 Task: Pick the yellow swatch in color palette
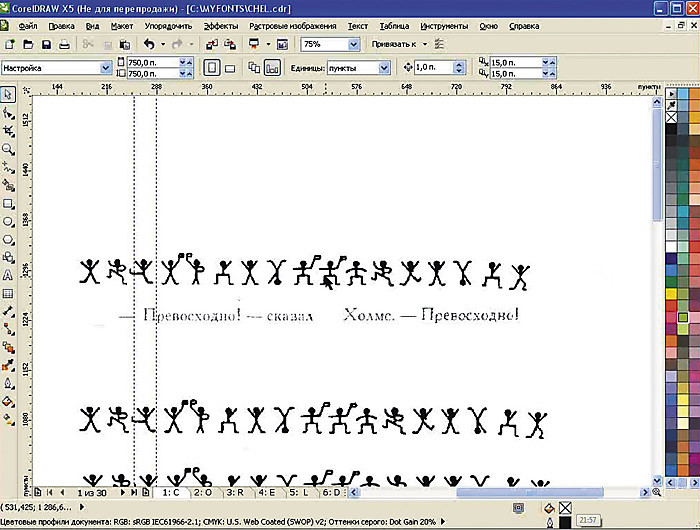coord(671,293)
